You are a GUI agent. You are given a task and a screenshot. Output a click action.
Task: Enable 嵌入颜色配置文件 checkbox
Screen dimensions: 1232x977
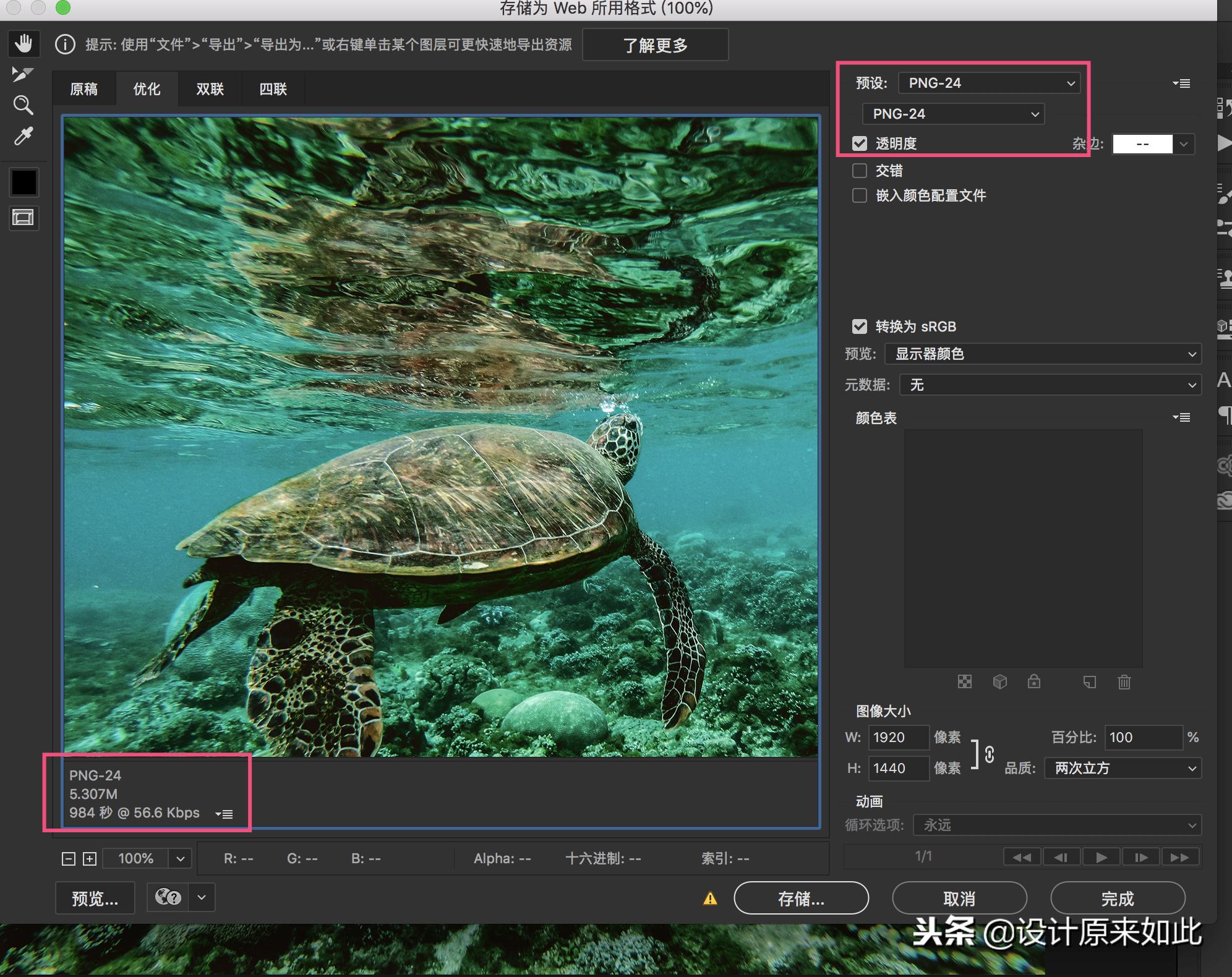860,195
